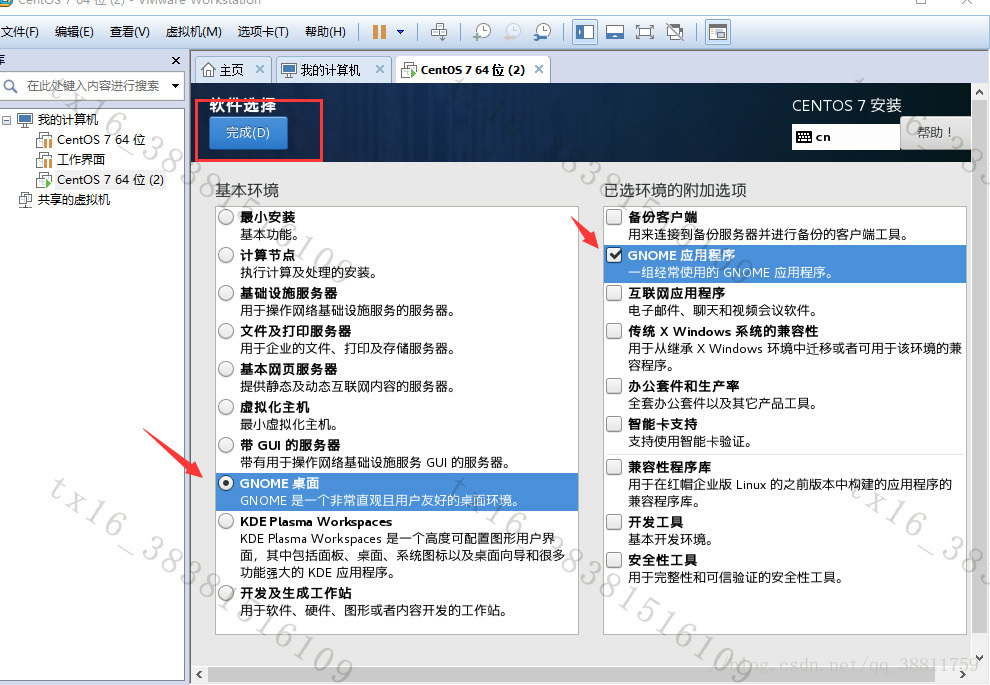Image resolution: width=990 pixels, height=685 pixels.
Task: Enter full screen mode icon
Action: (x=645, y=32)
